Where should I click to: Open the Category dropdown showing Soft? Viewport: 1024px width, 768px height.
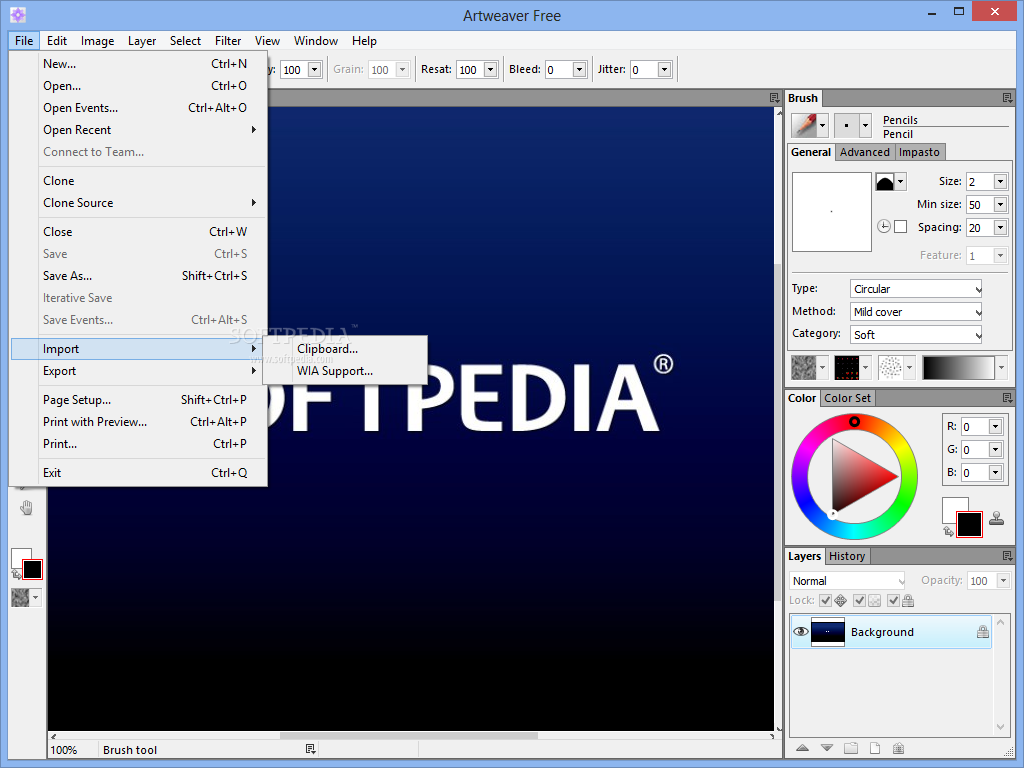click(x=916, y=334)
